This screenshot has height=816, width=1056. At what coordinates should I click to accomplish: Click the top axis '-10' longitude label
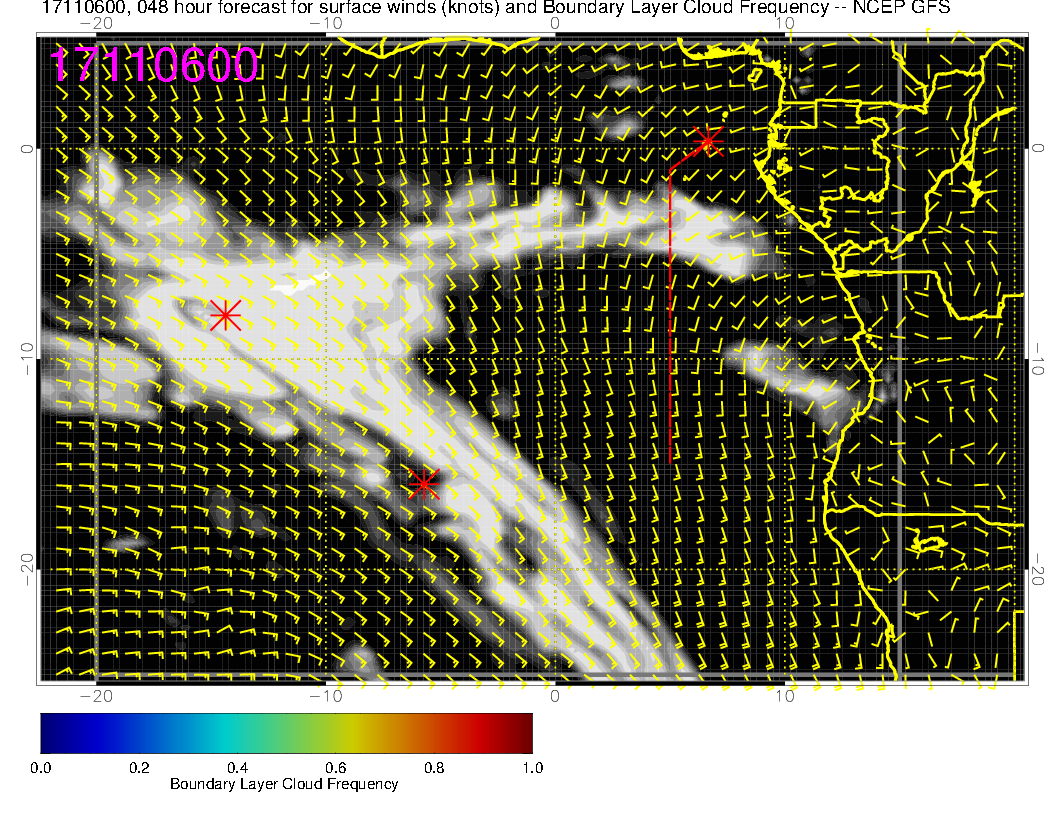coord(326,23)
